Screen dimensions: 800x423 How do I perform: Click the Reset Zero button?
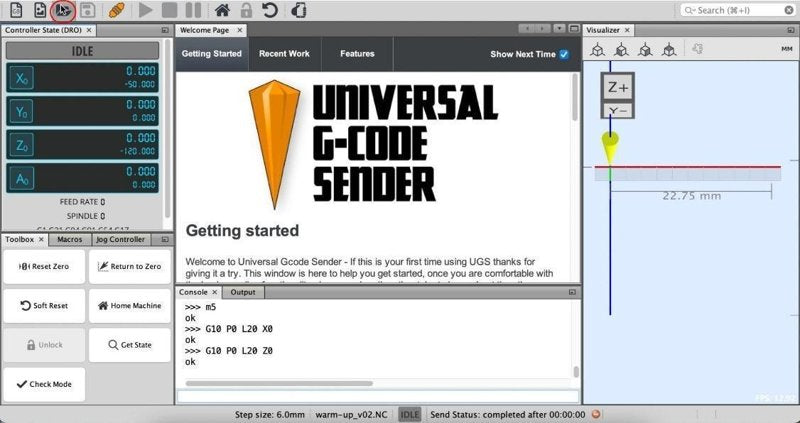[44, 266]
